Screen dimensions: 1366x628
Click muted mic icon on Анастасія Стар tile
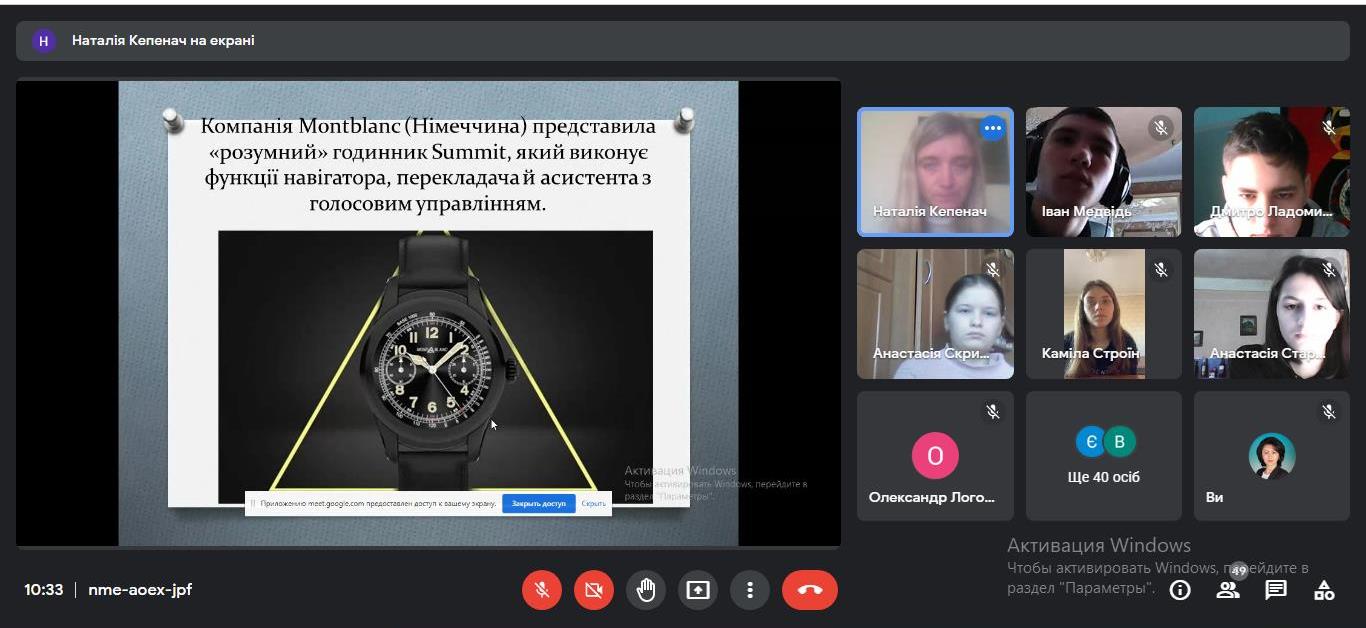(x=1329, y=270)
